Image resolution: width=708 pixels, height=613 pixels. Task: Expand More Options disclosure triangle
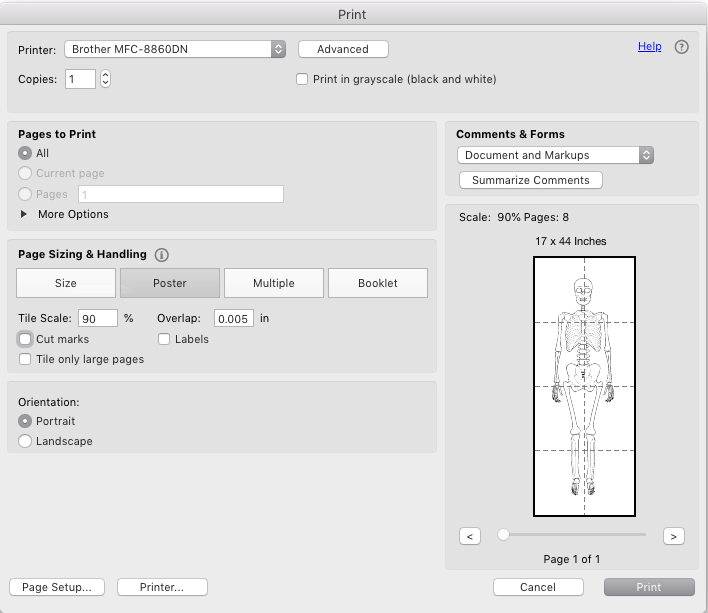[25, 214]
